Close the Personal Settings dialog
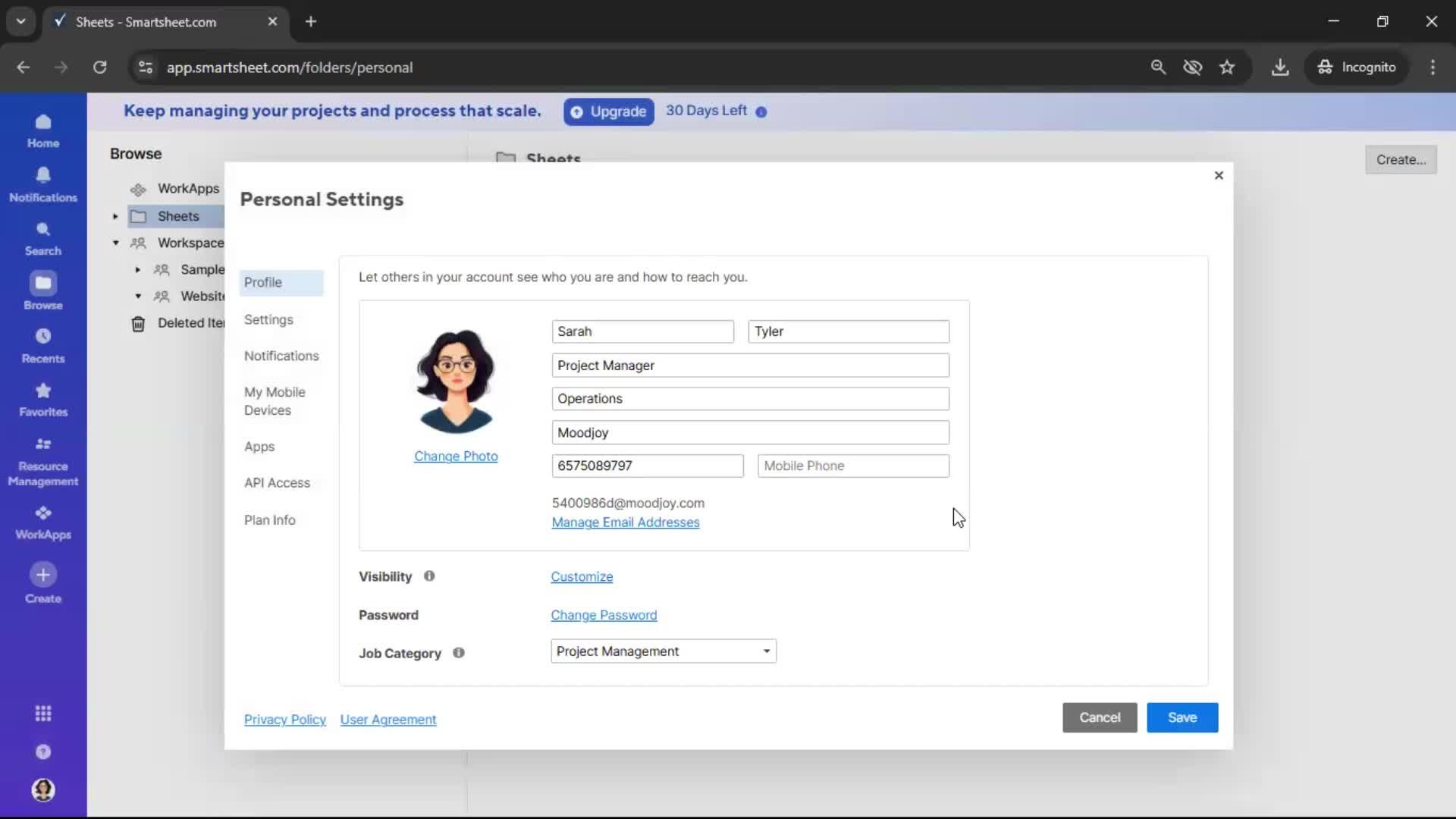The height and width of the screenshot is (819, 1456). tap(1219, 175)
